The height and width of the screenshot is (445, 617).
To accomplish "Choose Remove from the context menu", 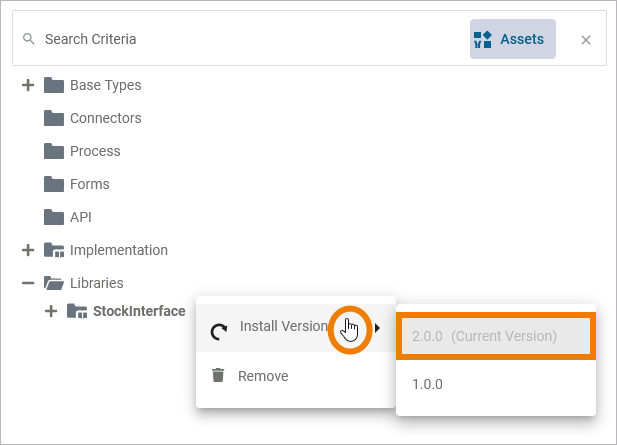I will pyautogui.click(x=262, y=376).
